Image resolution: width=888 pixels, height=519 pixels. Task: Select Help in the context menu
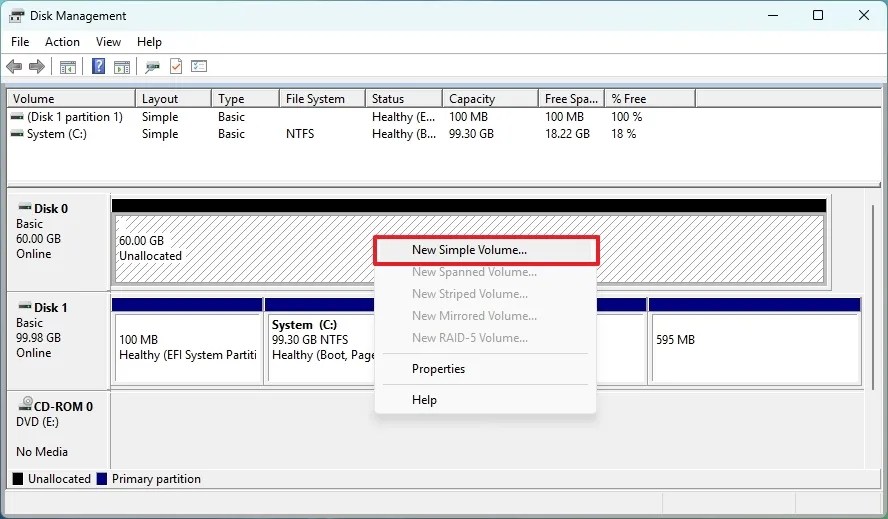click(x=485, y=400)
